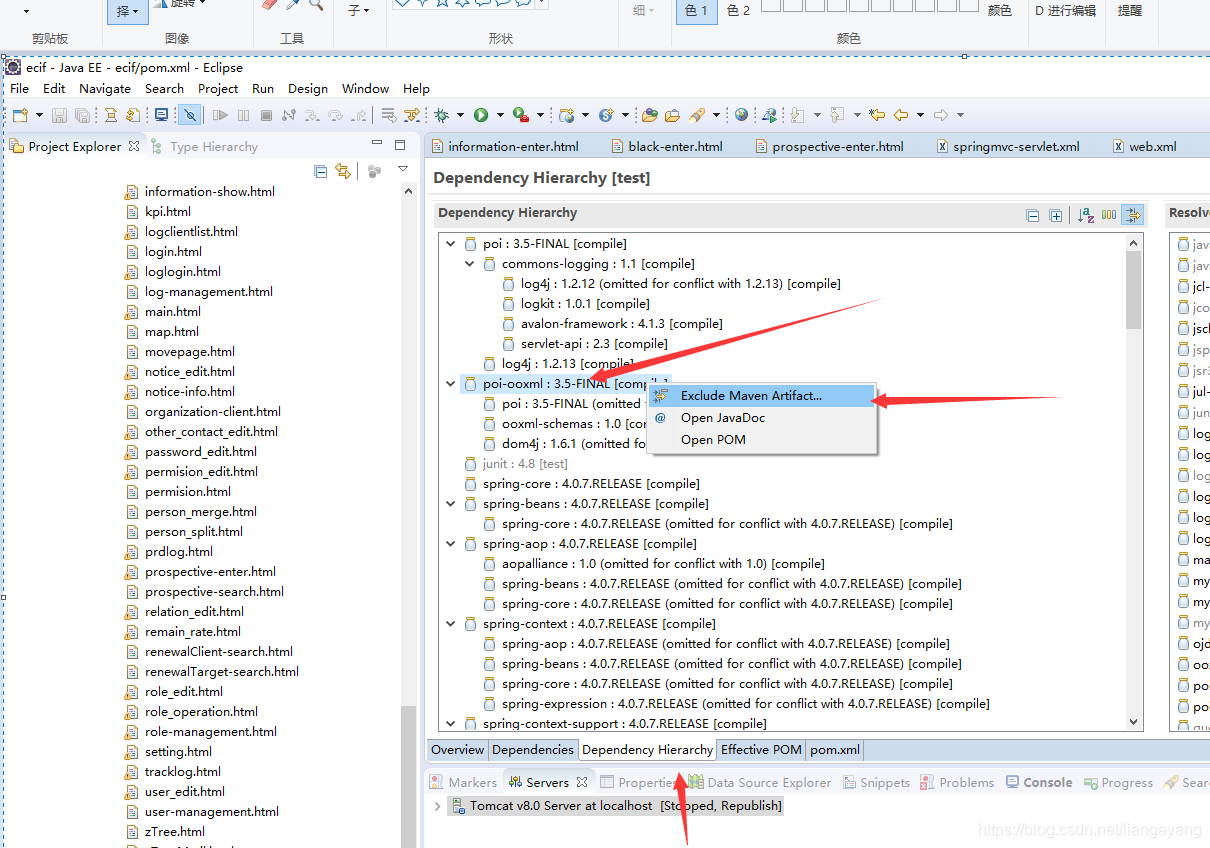
Task: Click the Search flashlight toolbar icon
Action: (x=697, y=115)
